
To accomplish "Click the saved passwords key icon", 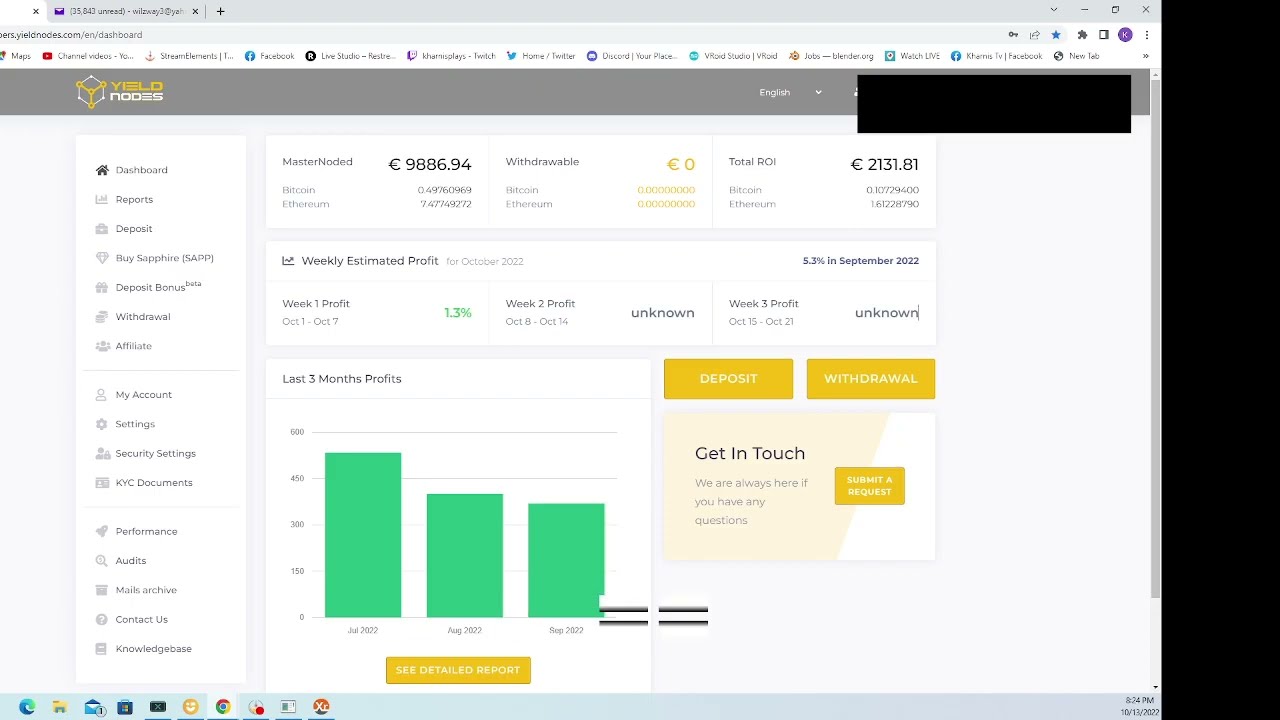I will click(1013, 34).
